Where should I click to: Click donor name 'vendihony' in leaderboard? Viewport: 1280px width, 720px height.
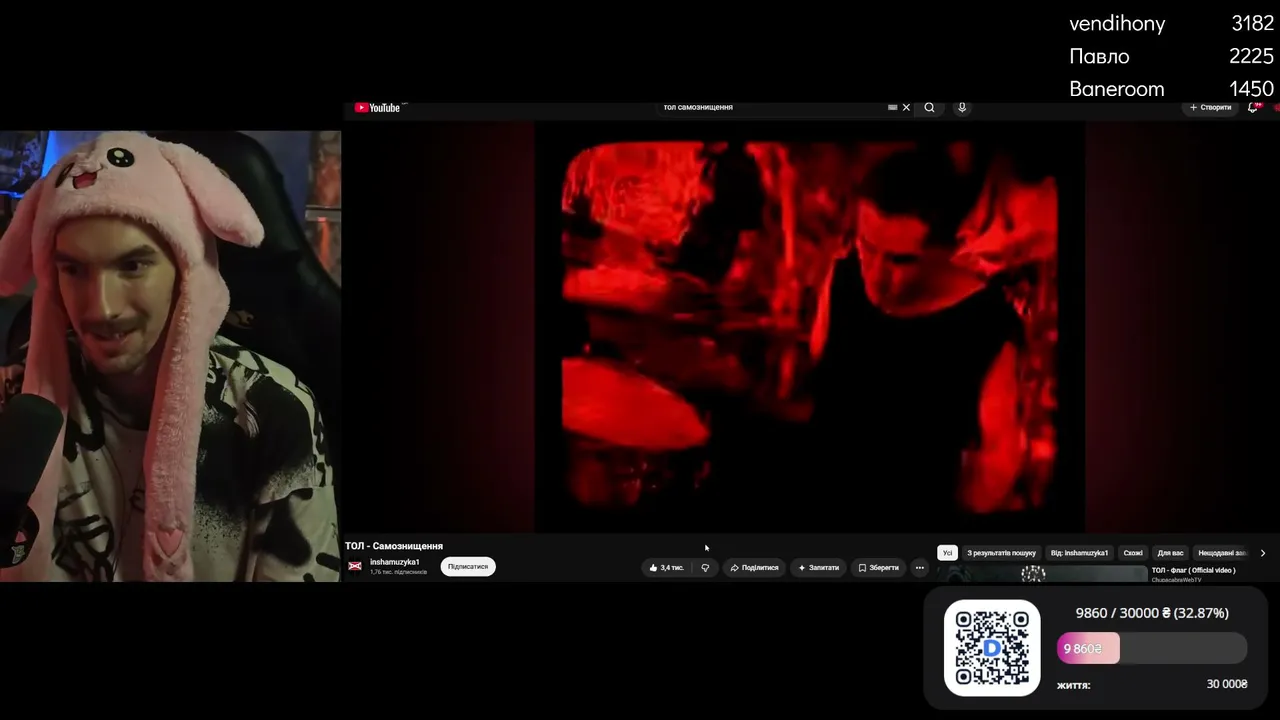tap(1117, 24)
